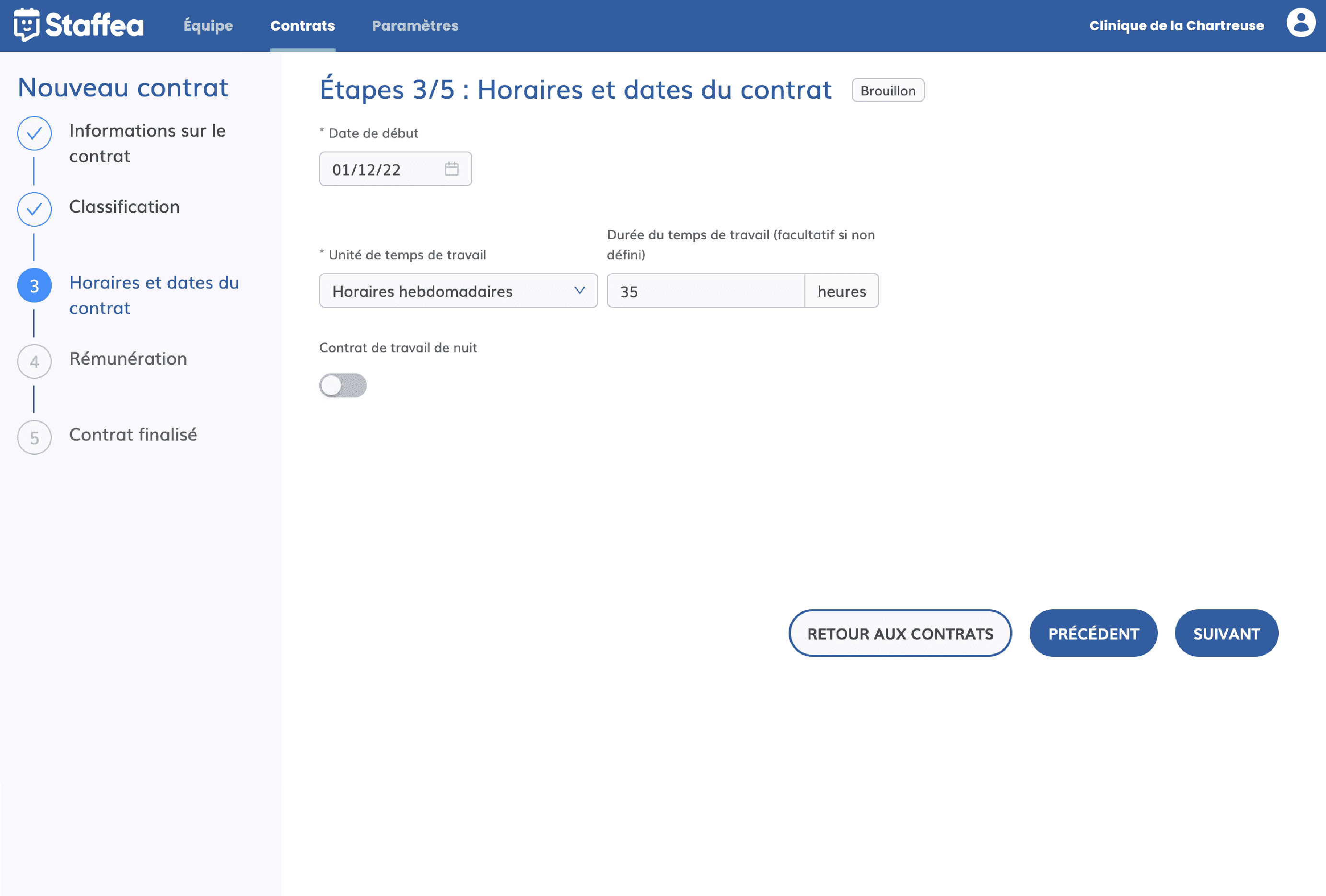Switch to the Contrats tab
The image size is (1326, 896).
(302, 25)
